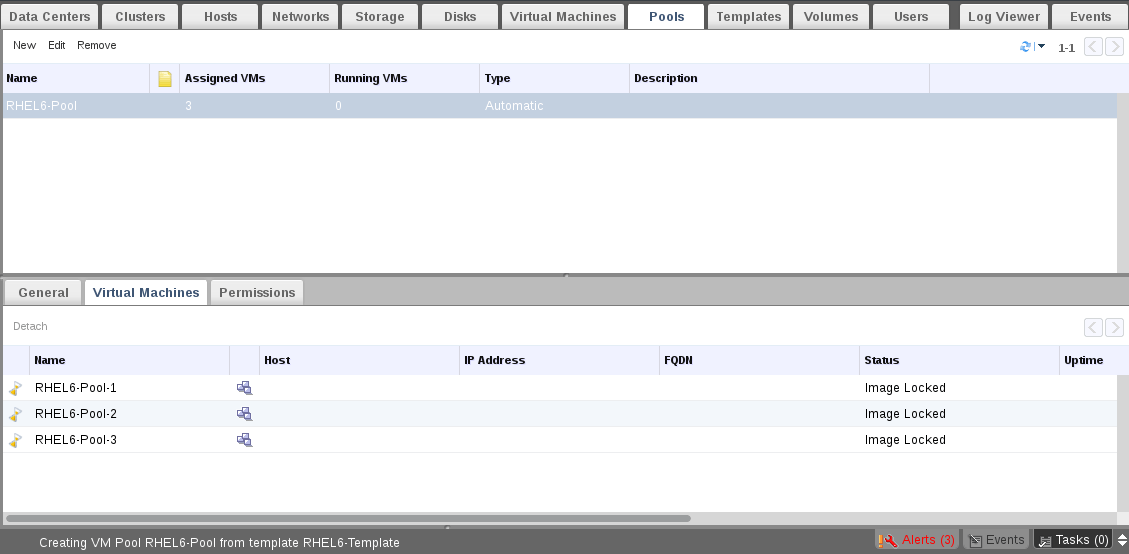Click the hourglass status icon for RHEL6-Pool-1
The width and height of the screenshot is (1129, 554).
[x=16, y=388]
